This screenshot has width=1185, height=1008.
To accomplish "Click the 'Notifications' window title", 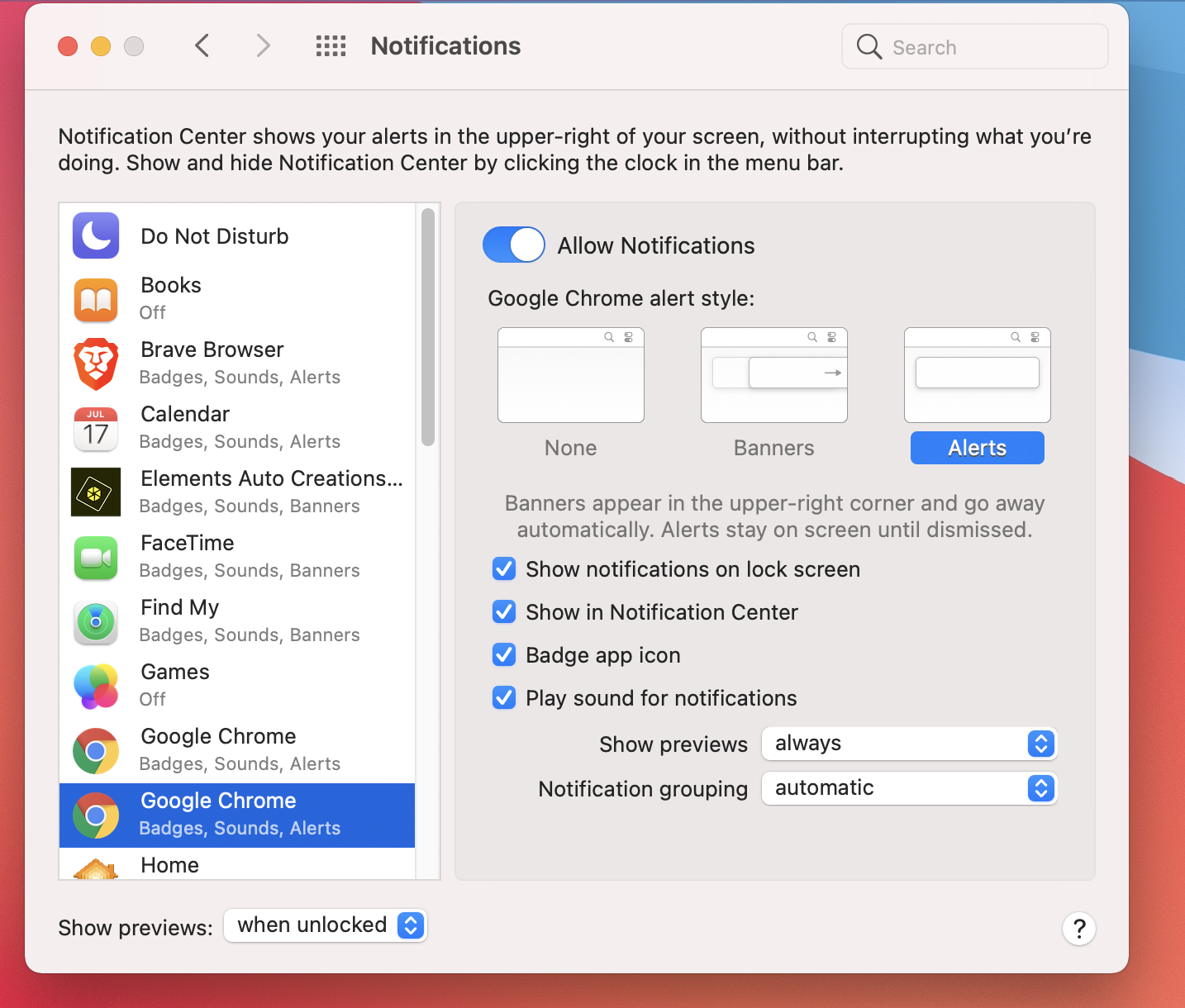I will tap(445, 46).
